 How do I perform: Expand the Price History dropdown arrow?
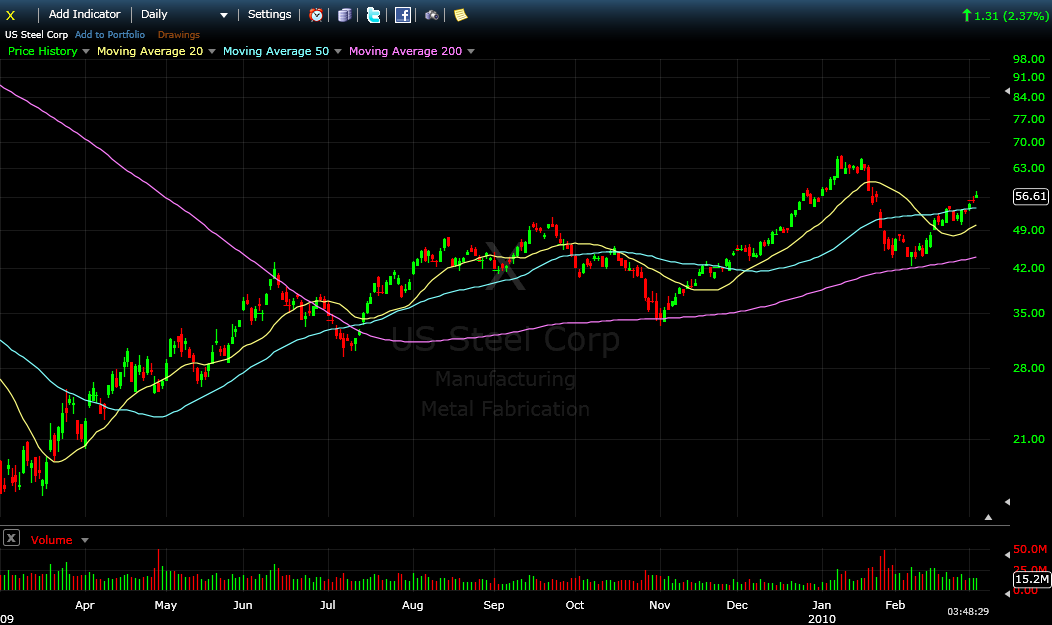click(x=86, y=52)
